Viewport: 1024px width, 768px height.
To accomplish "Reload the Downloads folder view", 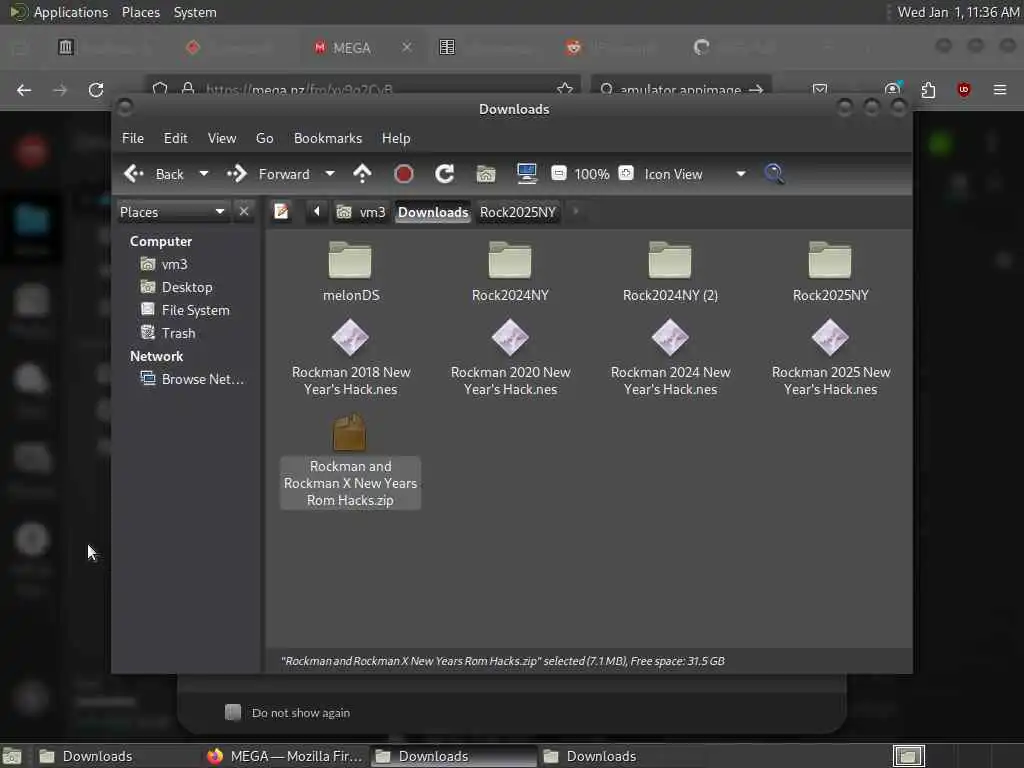I will 445,174.
